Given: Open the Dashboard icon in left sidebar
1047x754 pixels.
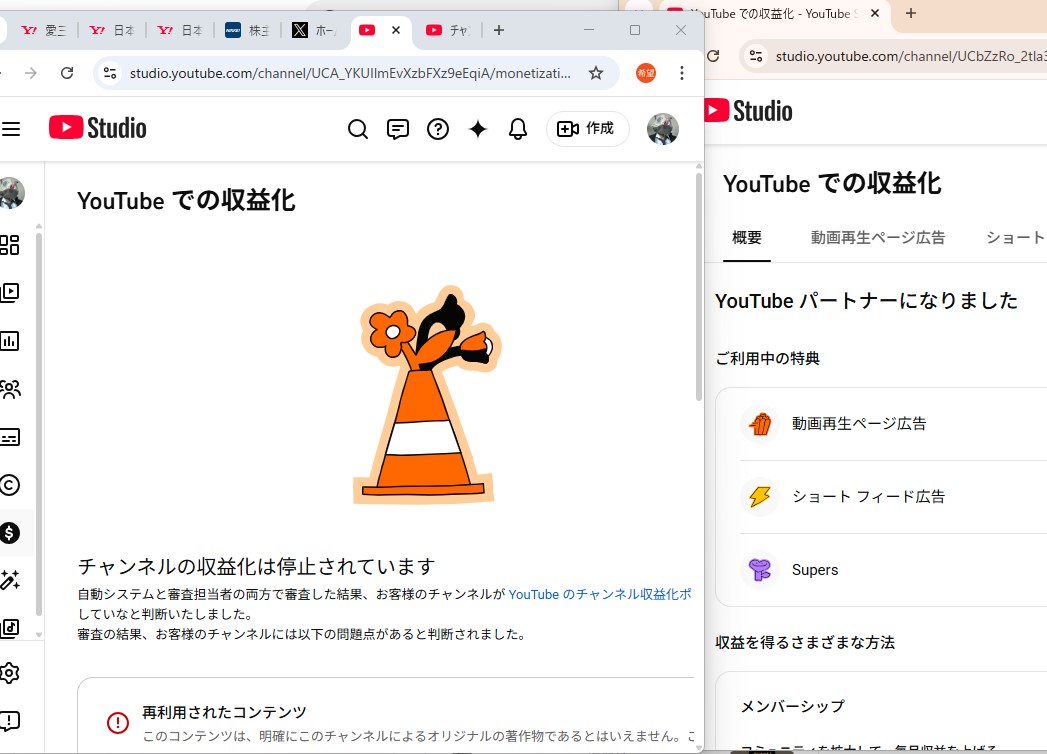Looking at the screenshot, I should tap(9, 245).
